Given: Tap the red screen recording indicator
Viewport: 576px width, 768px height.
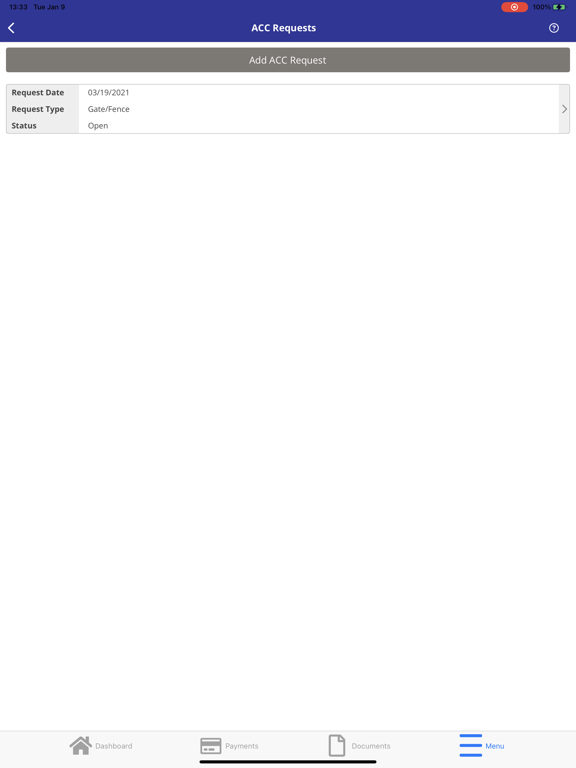Looking at the screenshot, I should 514,7.
